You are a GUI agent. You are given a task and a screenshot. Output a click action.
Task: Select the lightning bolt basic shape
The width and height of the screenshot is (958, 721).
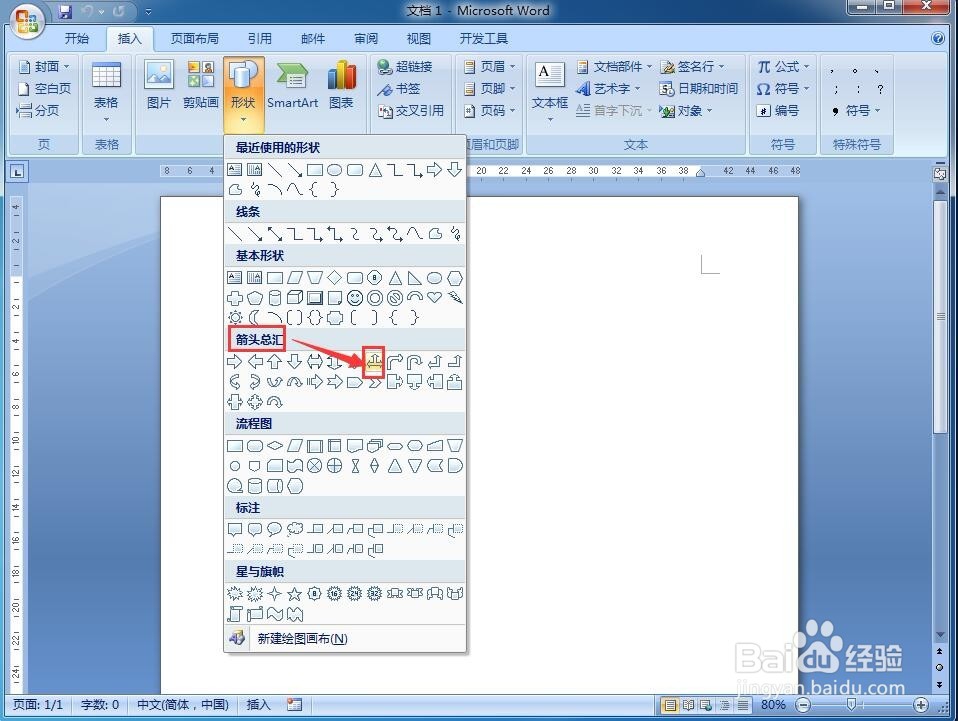(455, 298)
